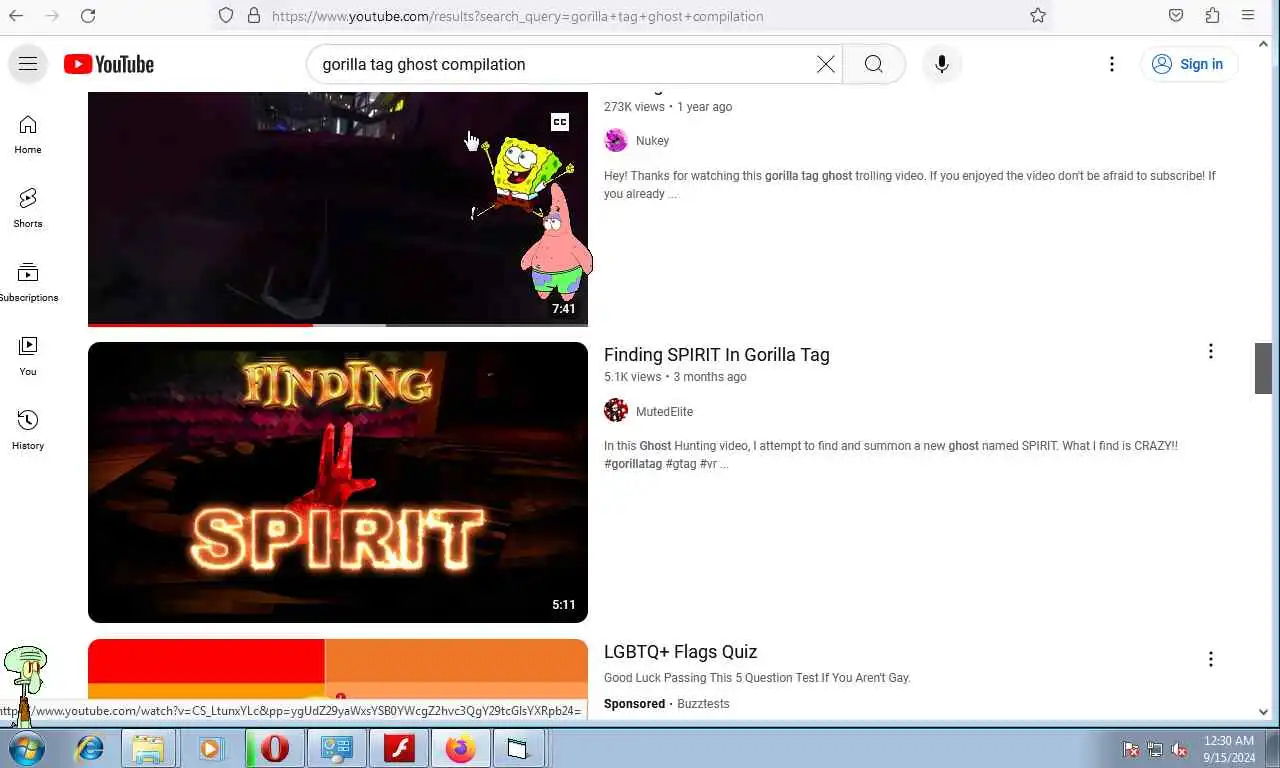
Task: Start voice search with the microphone
Action: [x=941, y=64]
